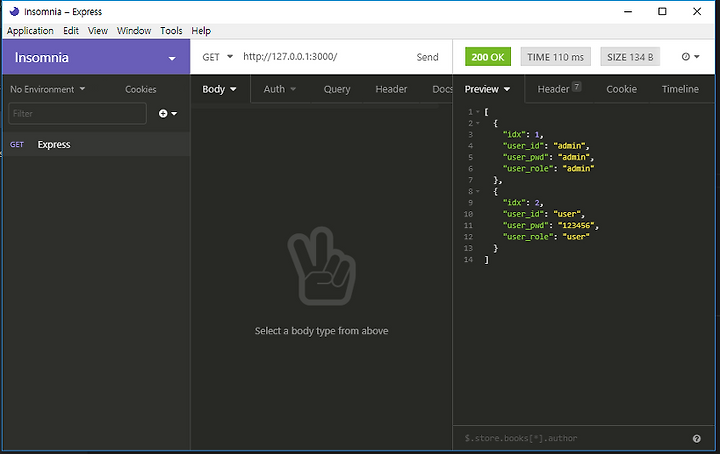The image size is (720, 454).
Task: Click the "user_role": "admin" line
Action: click(548, 168)
